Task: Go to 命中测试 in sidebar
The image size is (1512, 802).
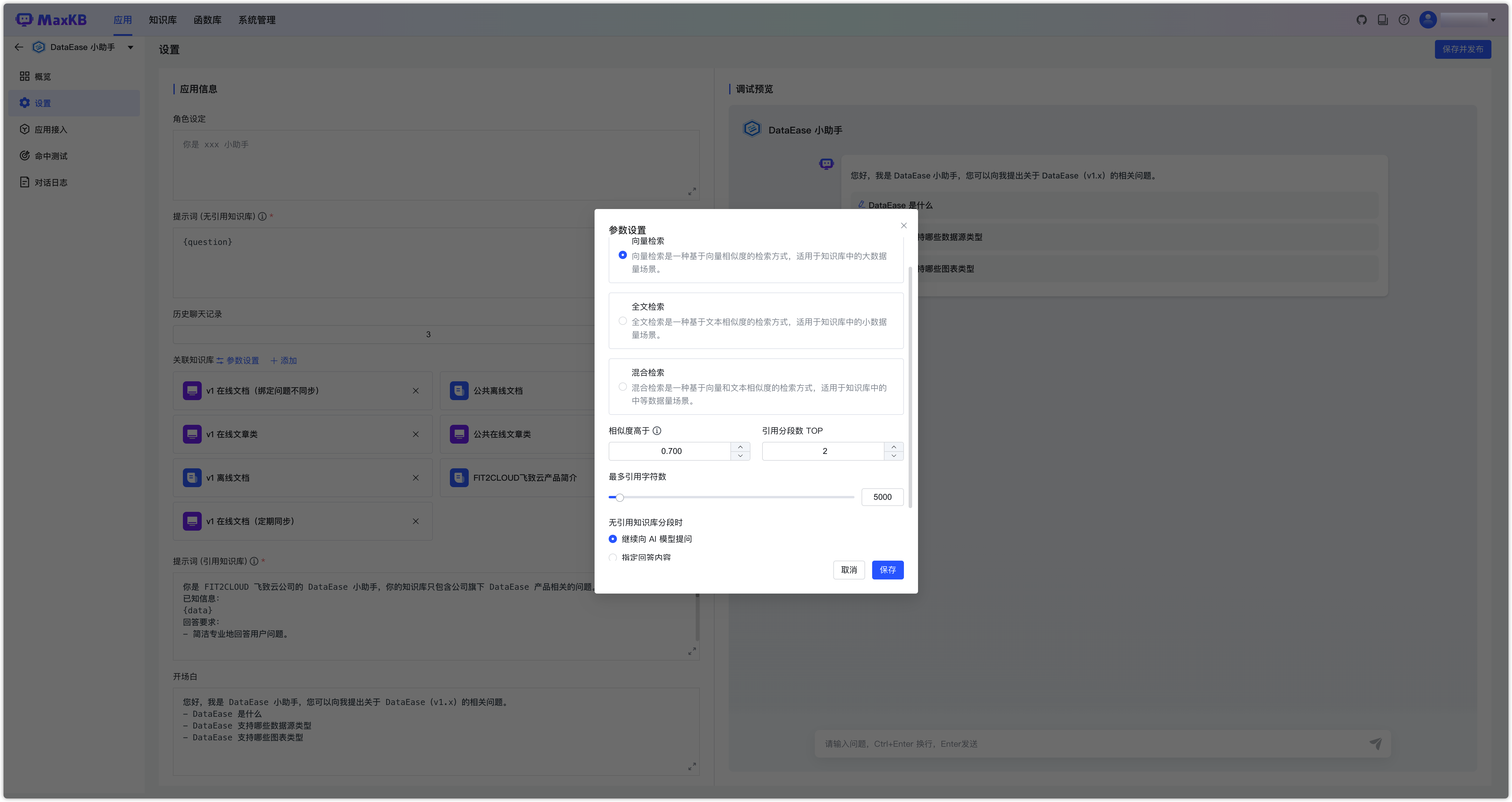Action: [51, 156]
